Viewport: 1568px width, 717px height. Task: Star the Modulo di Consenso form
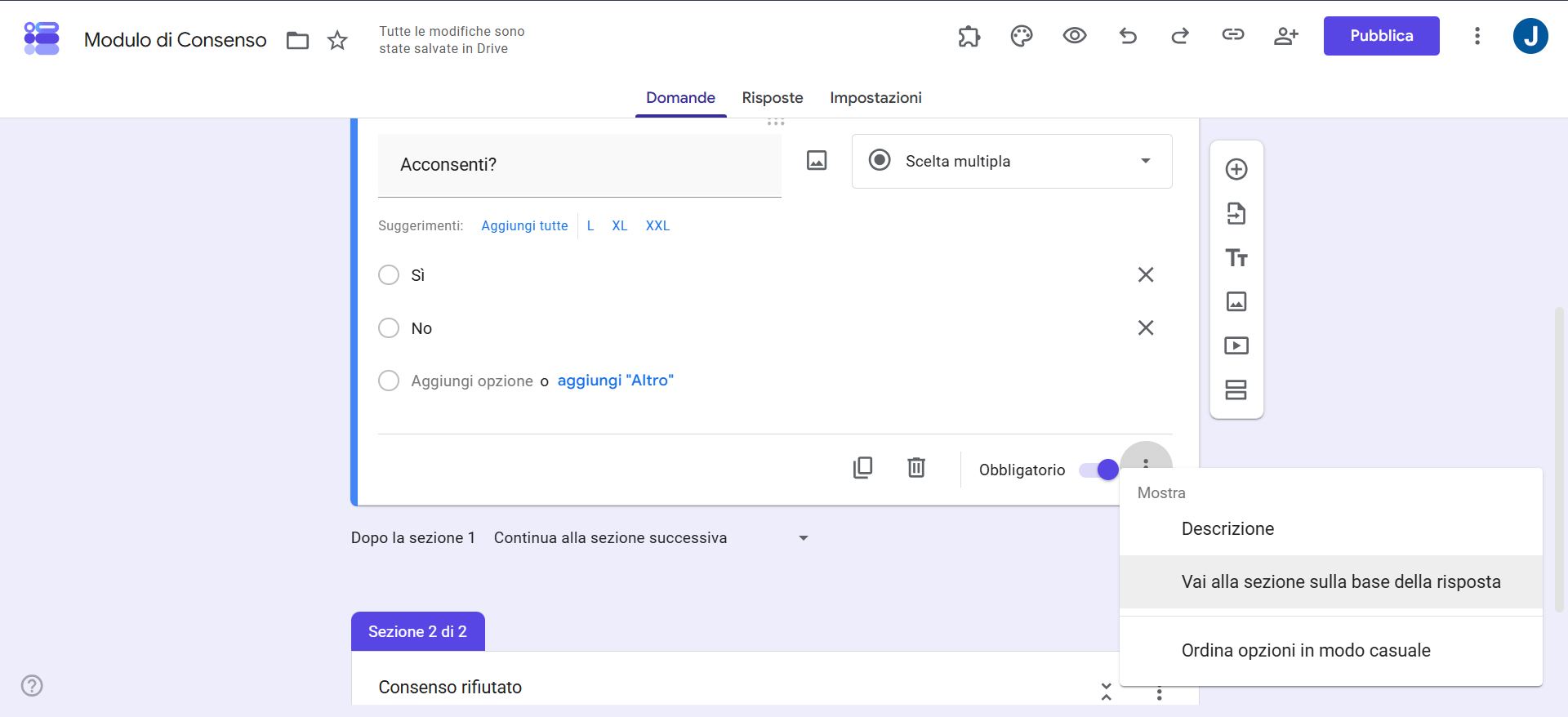(337, 40)
